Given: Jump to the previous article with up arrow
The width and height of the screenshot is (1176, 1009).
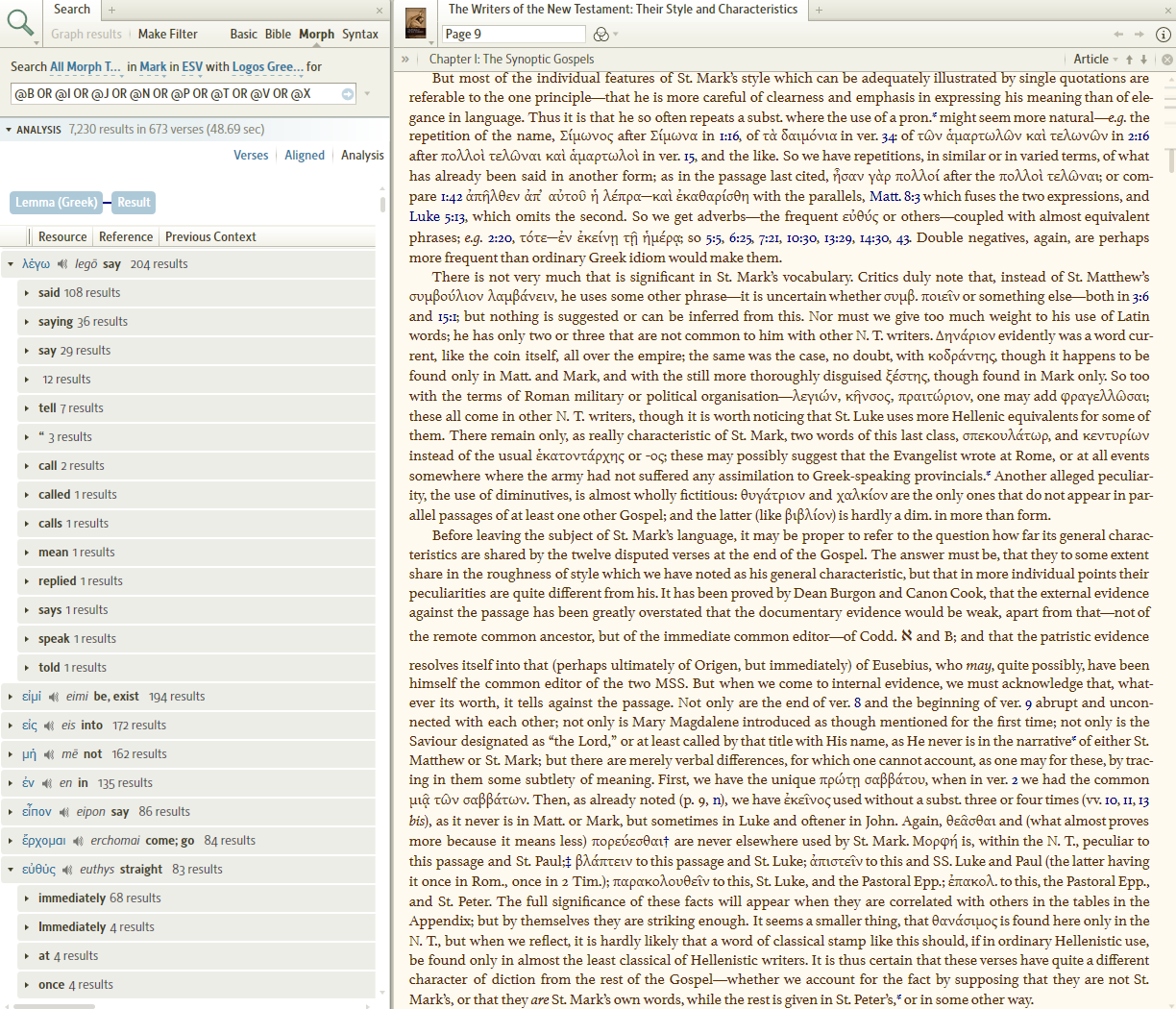Looking at the screenshot, I should (x=1130, y=60).
